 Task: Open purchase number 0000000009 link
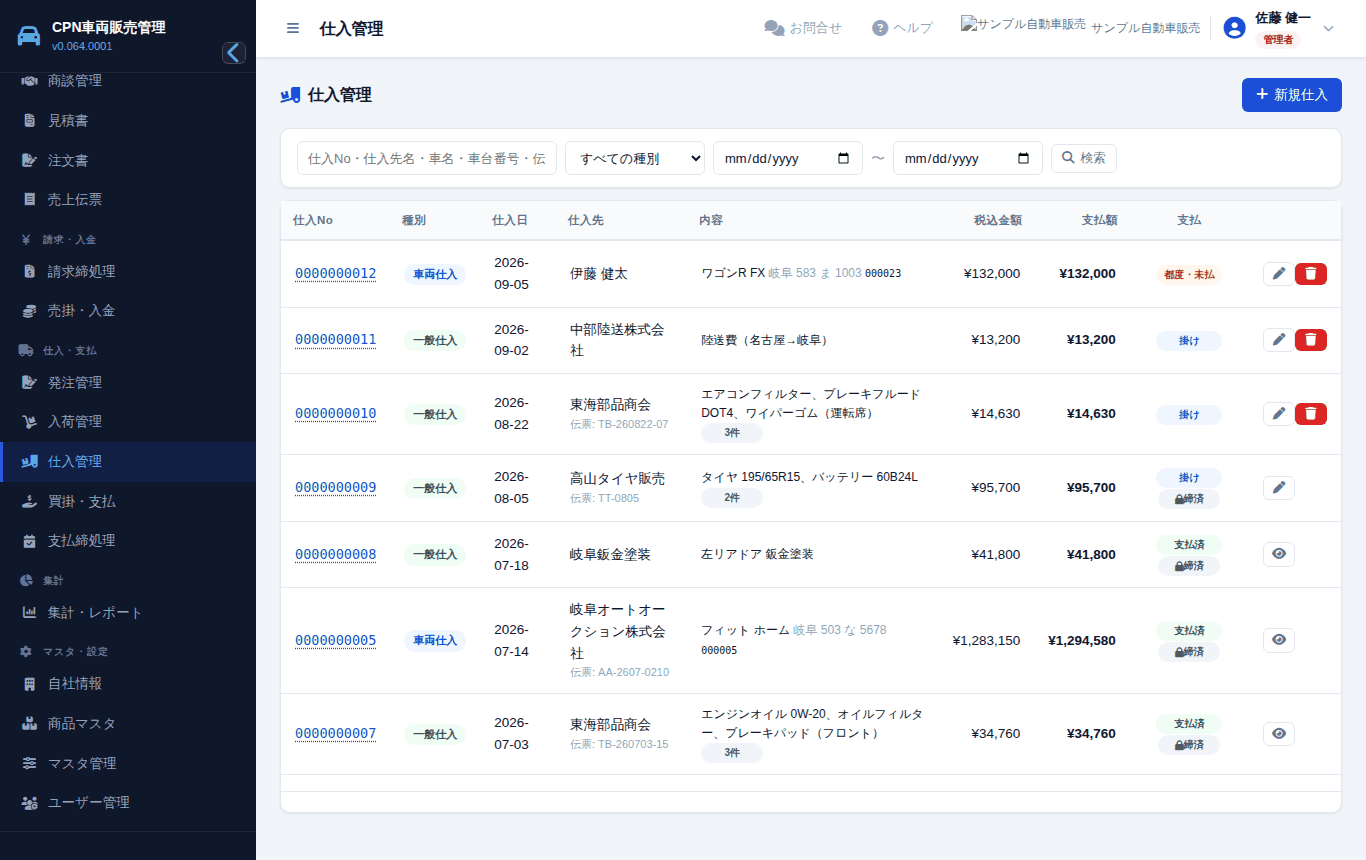(335, 488)
